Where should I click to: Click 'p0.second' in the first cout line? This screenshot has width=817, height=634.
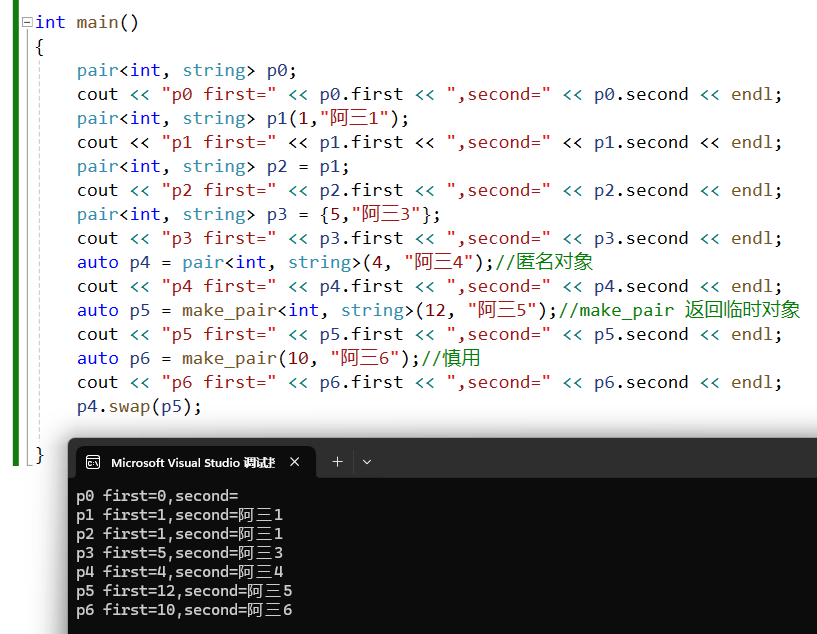641,95
